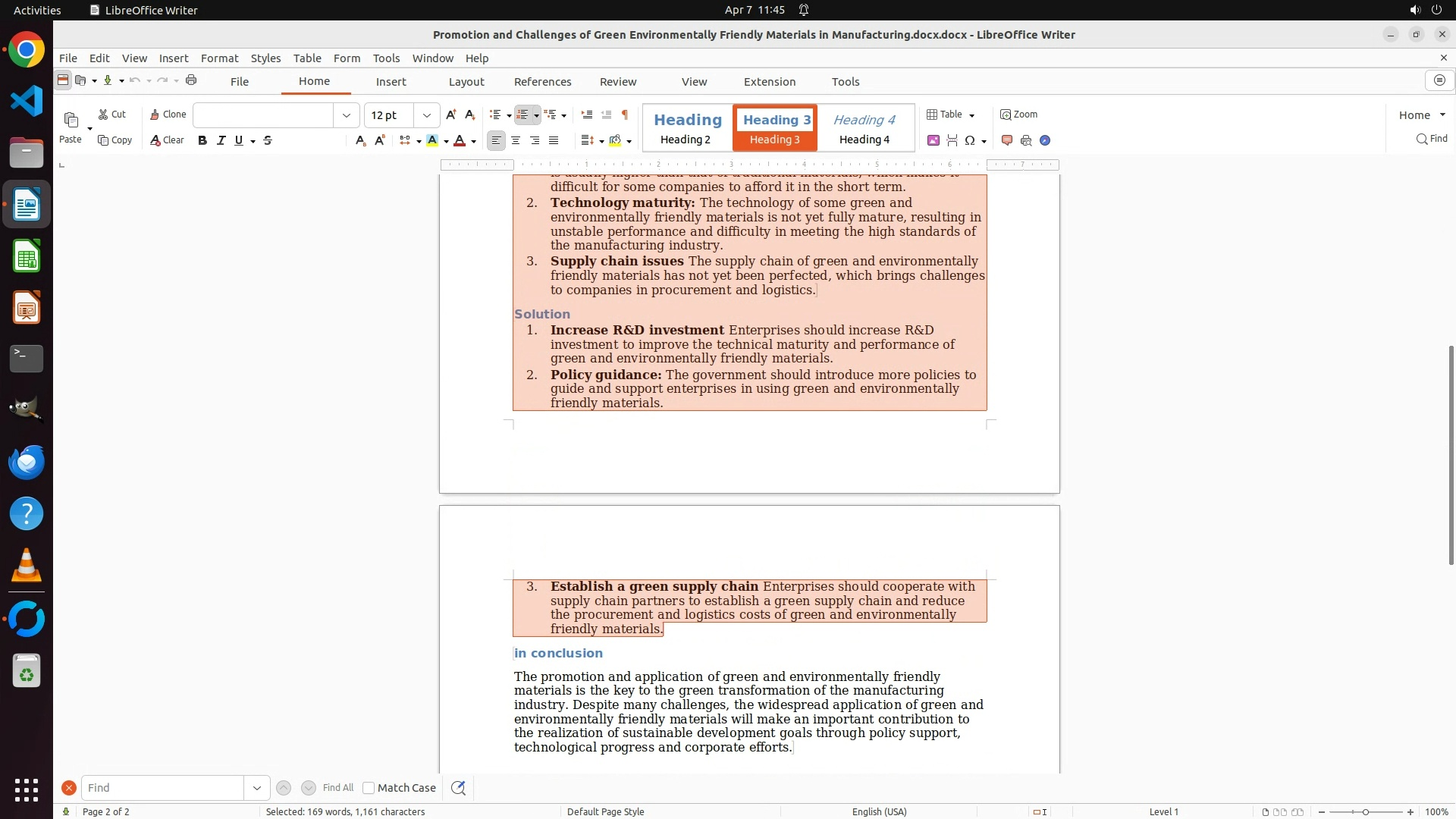Apply the Heading 2 style
This screenshot has width=1456, height=819.
(x=687, y=128)
